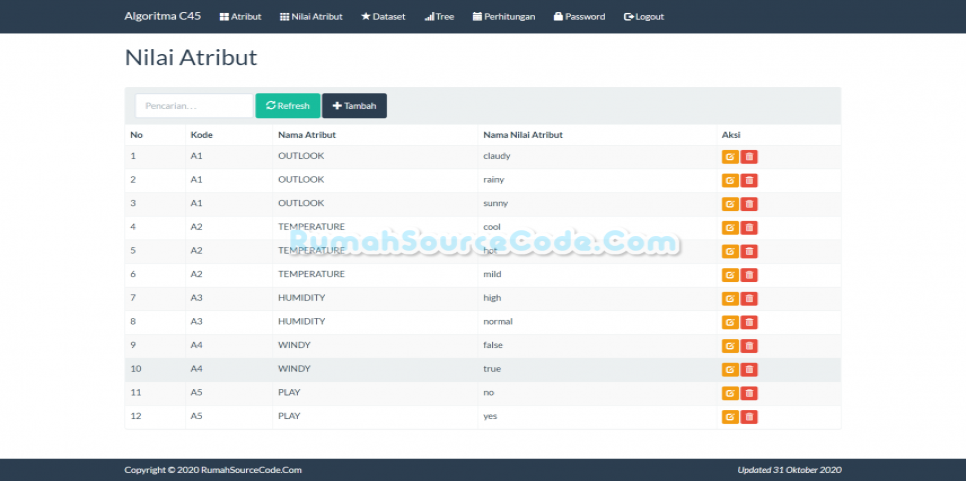Delete the rainy row entry
966x481 pixels.
pyautogui.click(x=749, y=180)
